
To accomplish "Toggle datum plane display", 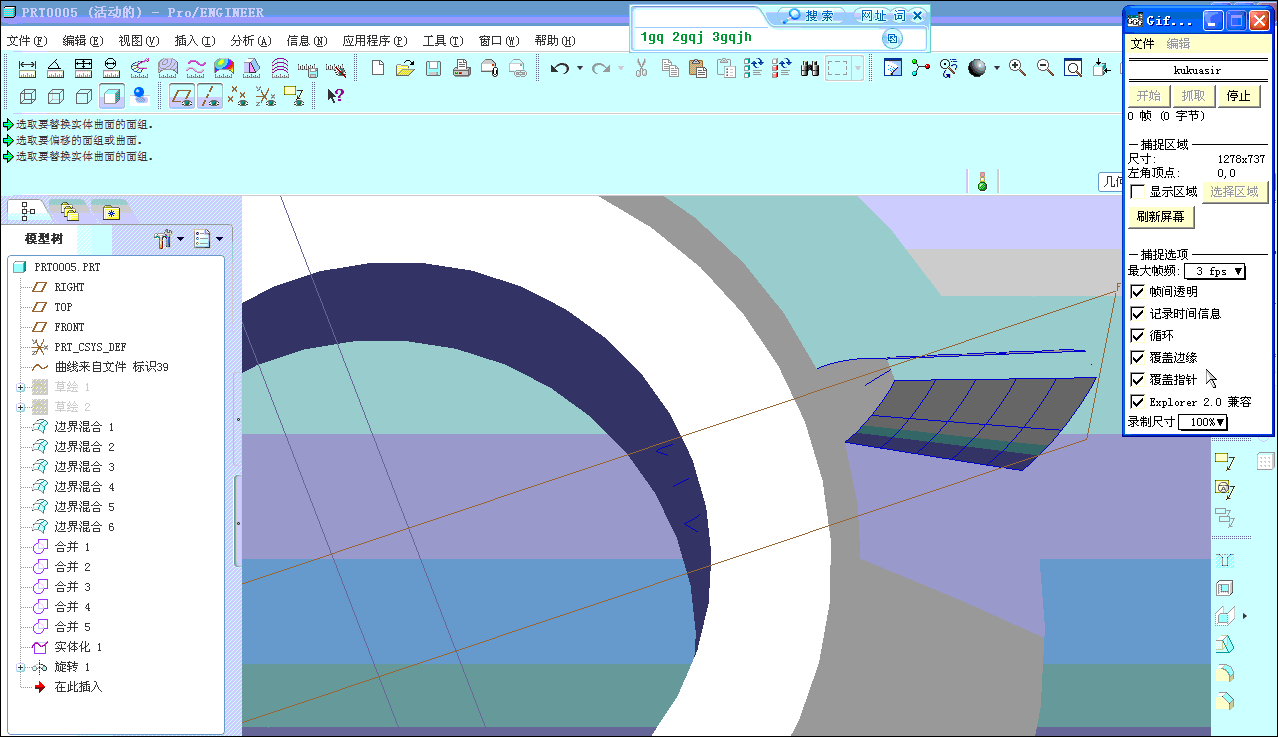I will pyautogui.click(x=182, y=96).
